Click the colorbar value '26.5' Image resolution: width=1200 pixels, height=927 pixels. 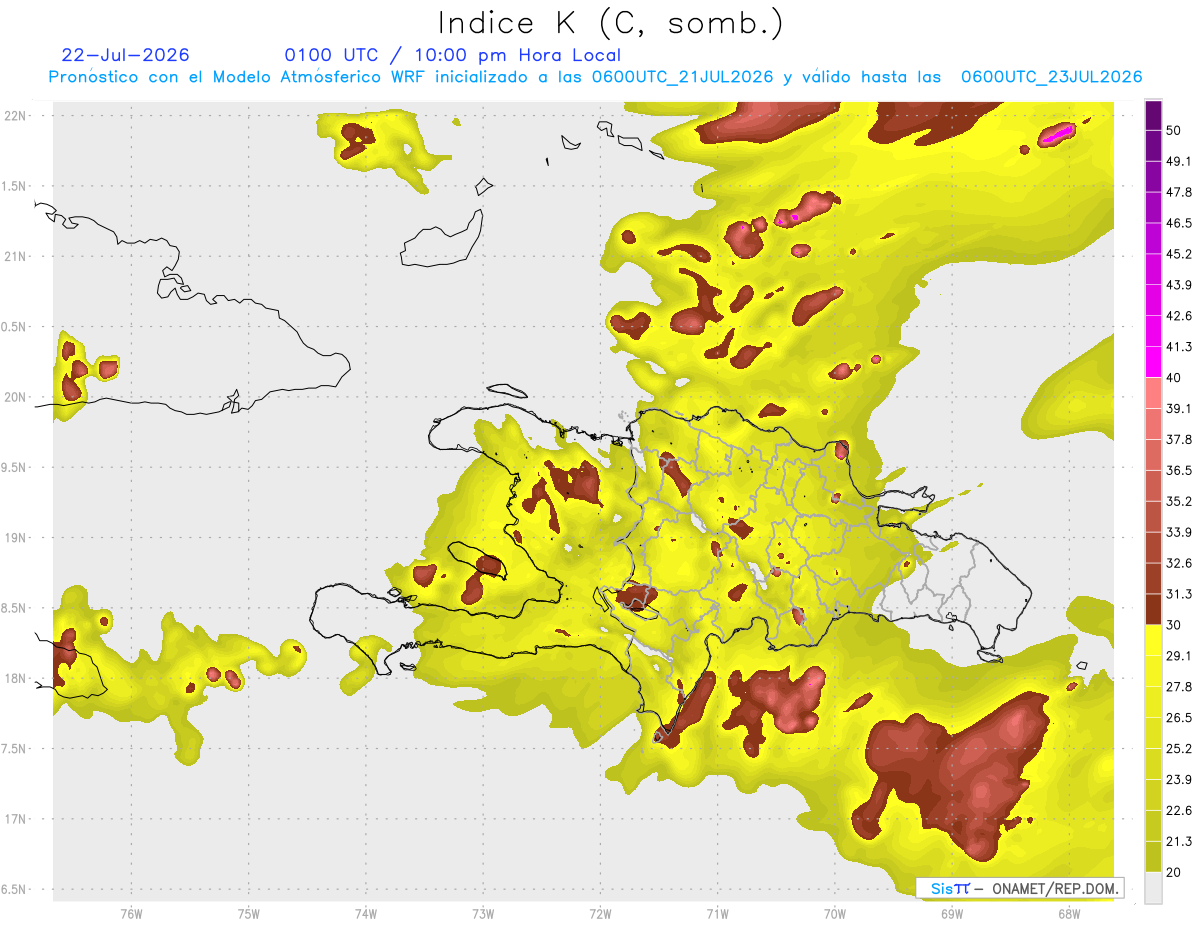coord(1179,718)
